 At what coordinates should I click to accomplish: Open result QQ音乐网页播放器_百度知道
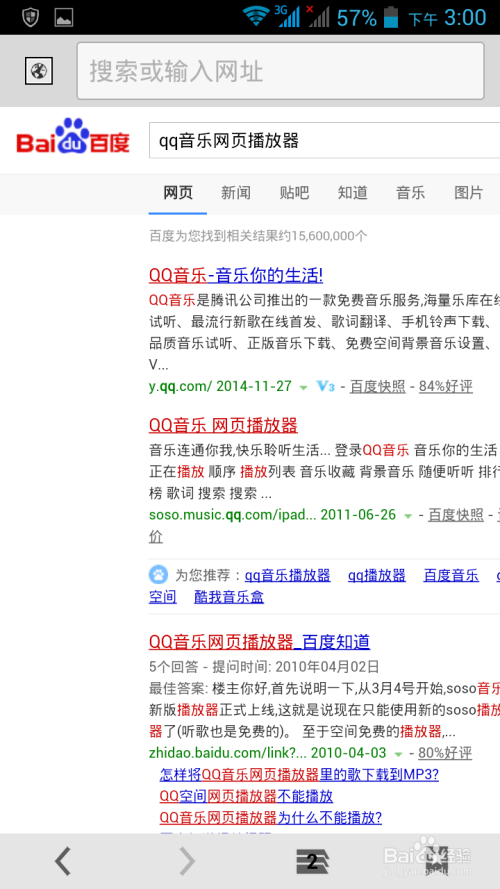point(260,642)
